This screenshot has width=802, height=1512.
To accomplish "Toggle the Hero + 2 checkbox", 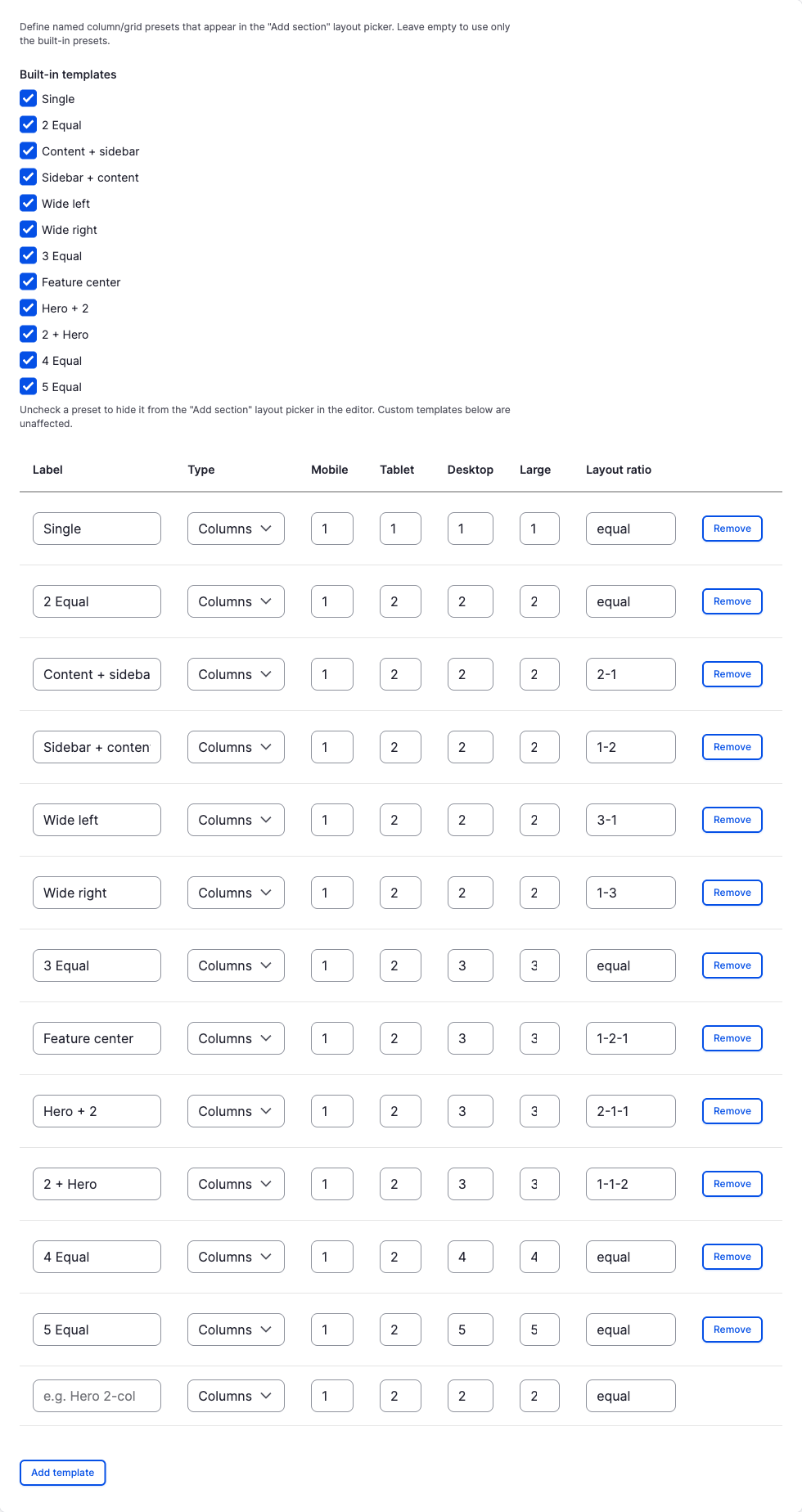I will [x=29, y=308].
